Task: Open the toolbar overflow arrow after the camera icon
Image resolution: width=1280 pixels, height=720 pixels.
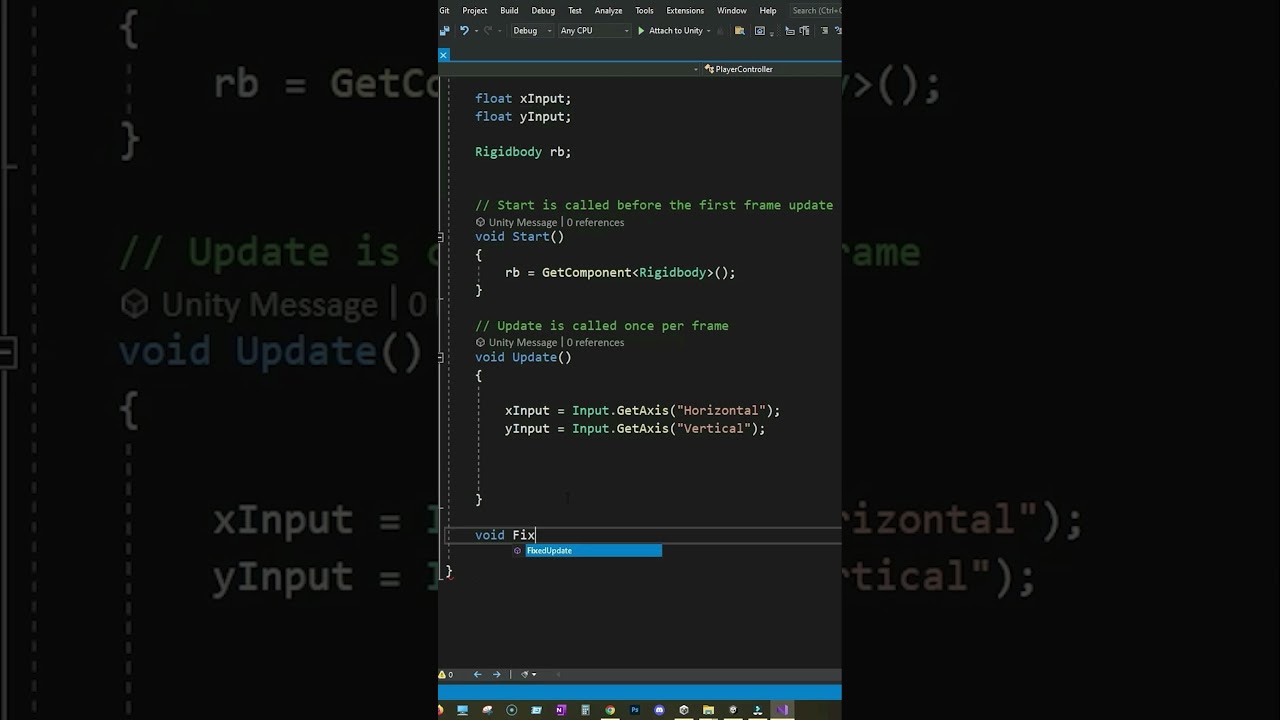Action: (772, 34)
